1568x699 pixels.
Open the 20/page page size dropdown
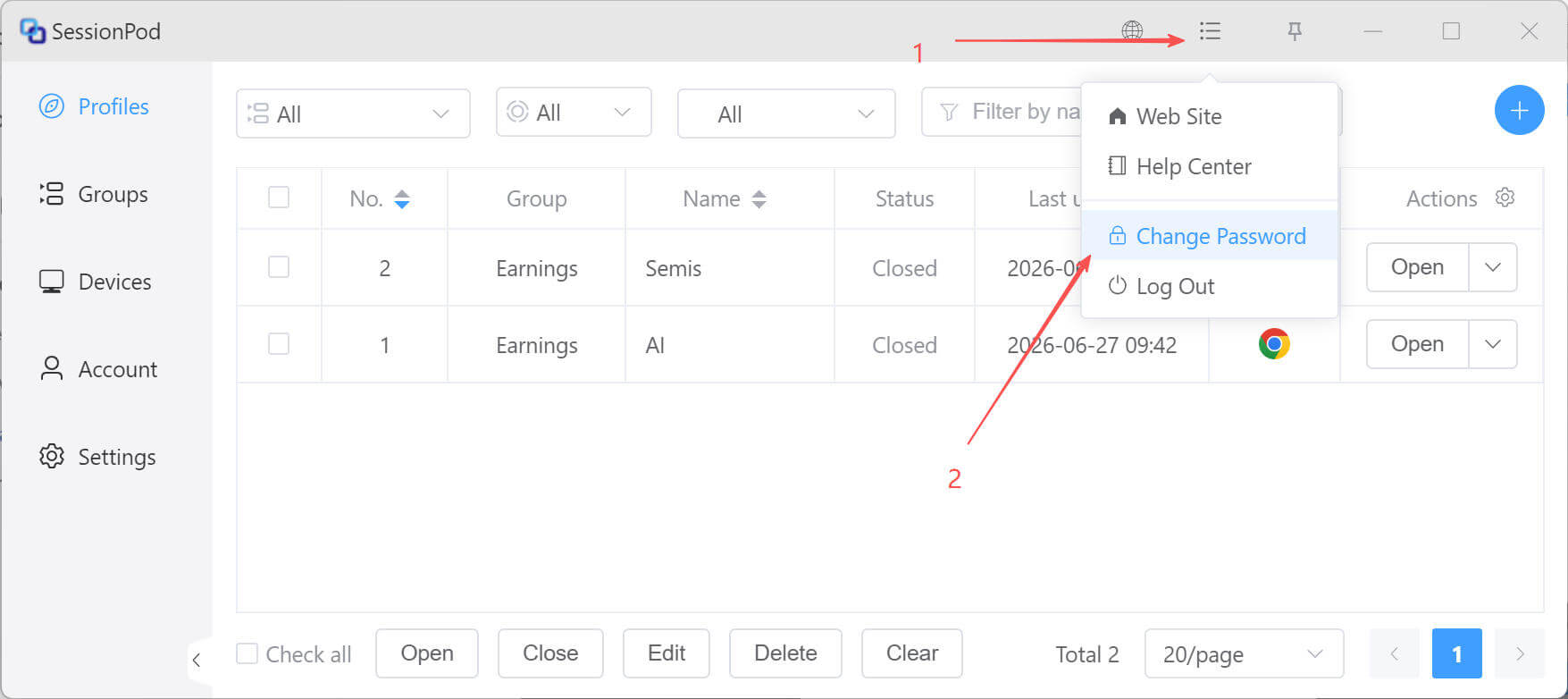point(1244,654)
